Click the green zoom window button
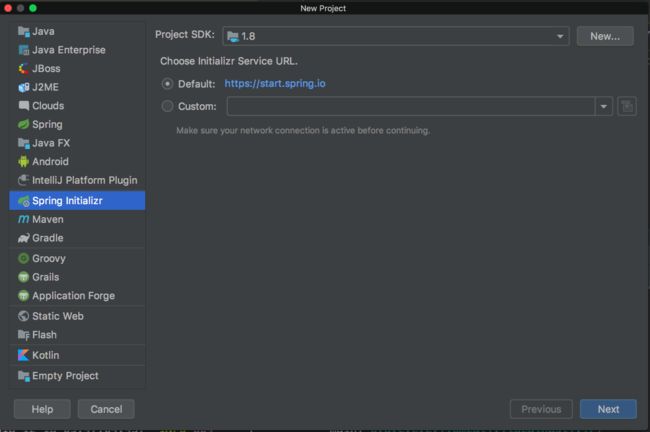The height and width of the screenshot is (432, 650). [33, 8]
